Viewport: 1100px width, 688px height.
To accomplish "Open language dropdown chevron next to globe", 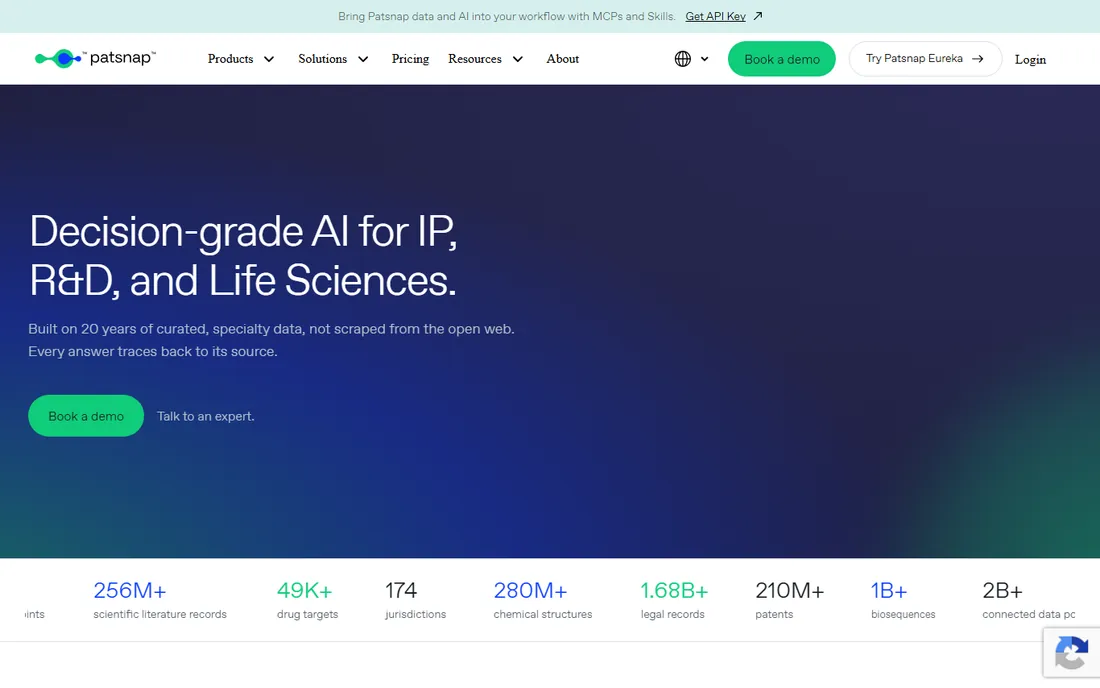I will pyautogui.click(x=704, y=60).
